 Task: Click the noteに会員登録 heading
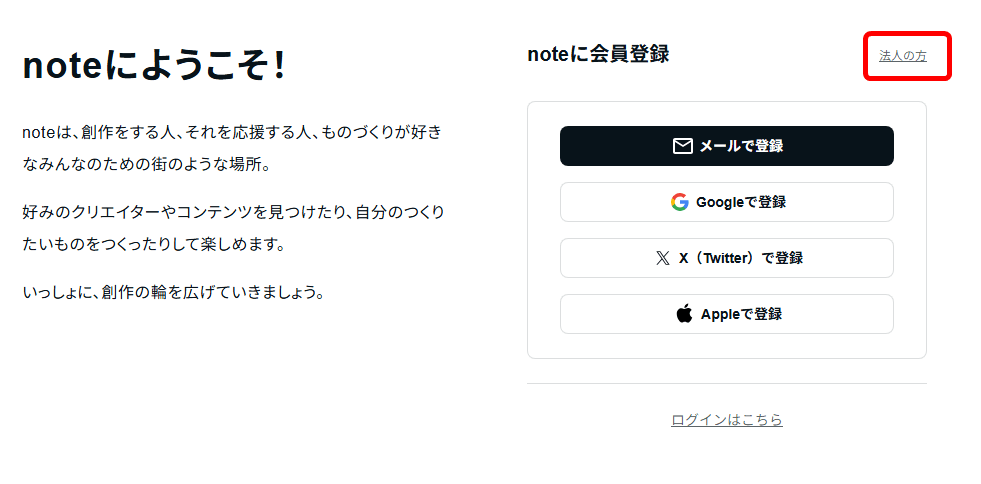click(x=598, y=54)
